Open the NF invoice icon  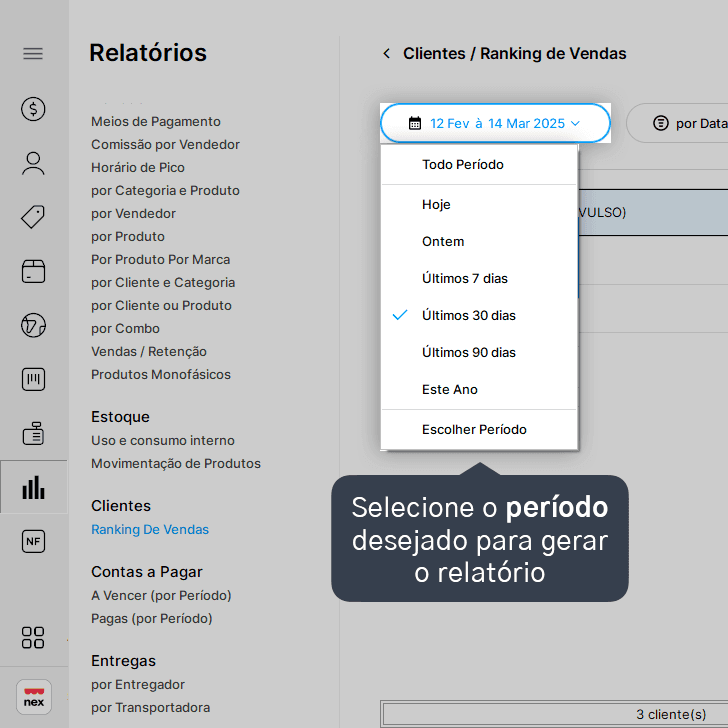point(33,541)
